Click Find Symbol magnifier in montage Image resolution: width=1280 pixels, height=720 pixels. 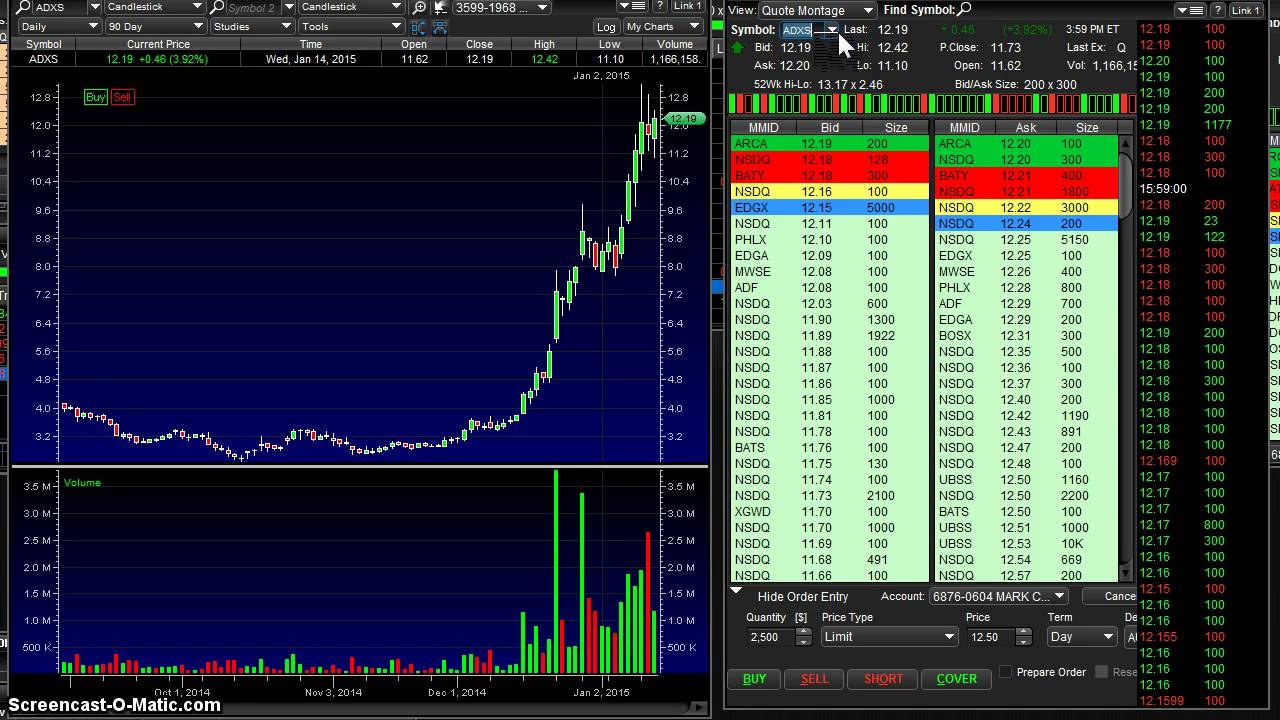click(x=964, y=10)
